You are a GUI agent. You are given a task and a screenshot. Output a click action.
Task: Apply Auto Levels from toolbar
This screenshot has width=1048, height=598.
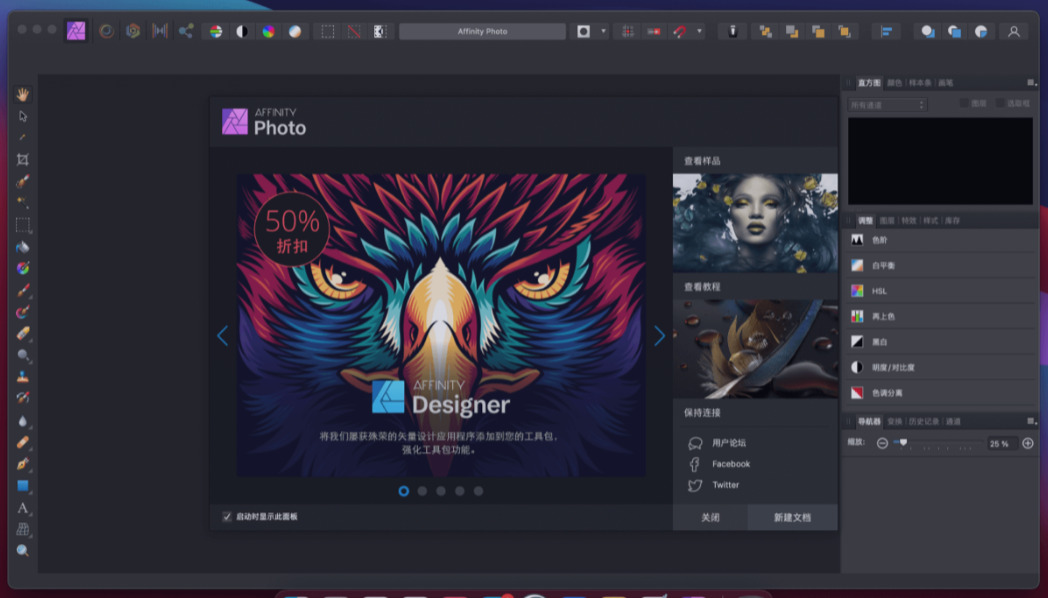[216, 31]
